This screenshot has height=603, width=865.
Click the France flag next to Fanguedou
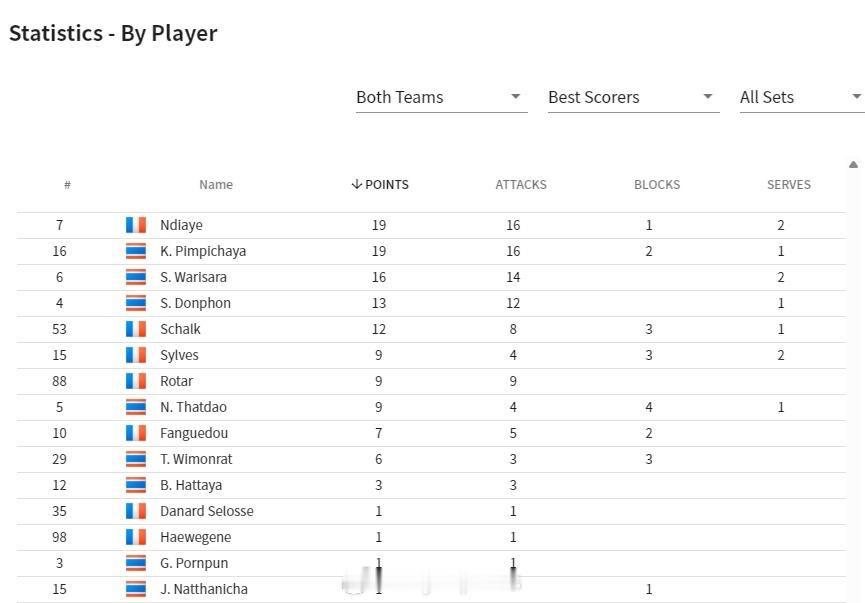click(136, 433)
